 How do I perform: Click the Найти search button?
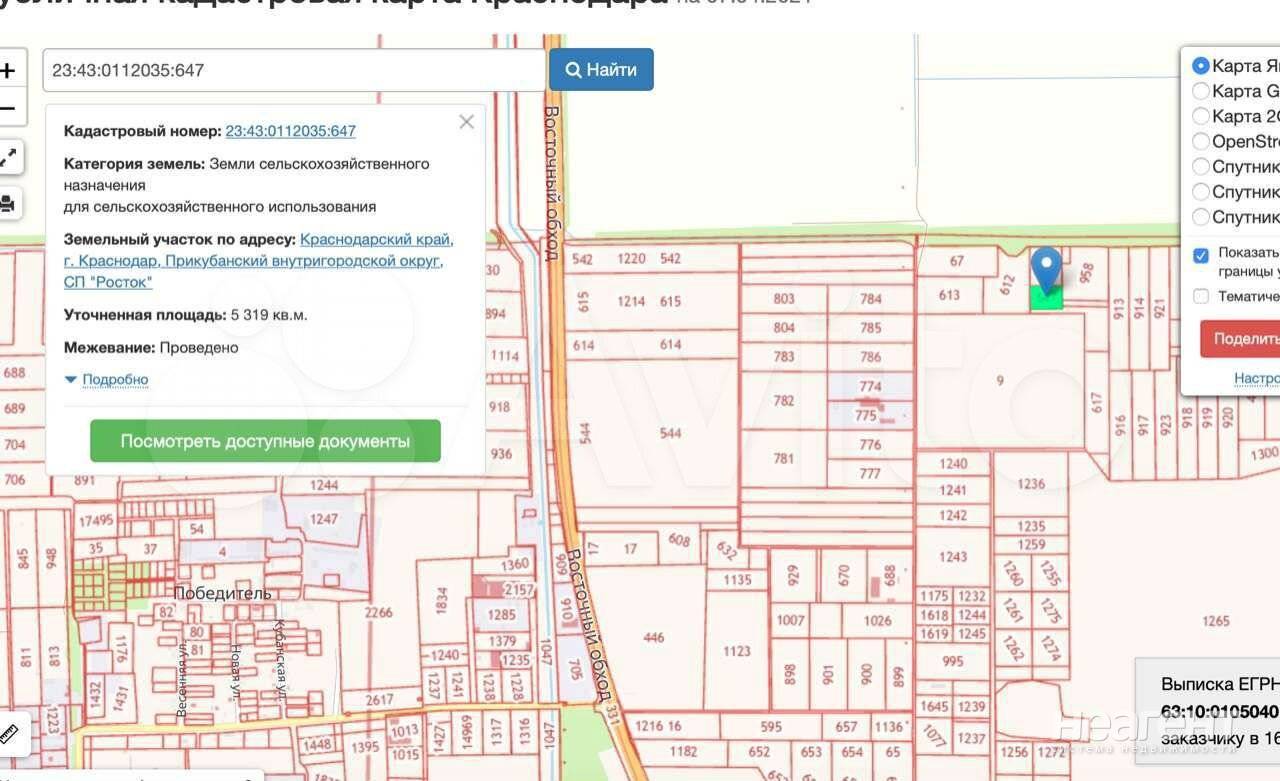click(601, 70)
